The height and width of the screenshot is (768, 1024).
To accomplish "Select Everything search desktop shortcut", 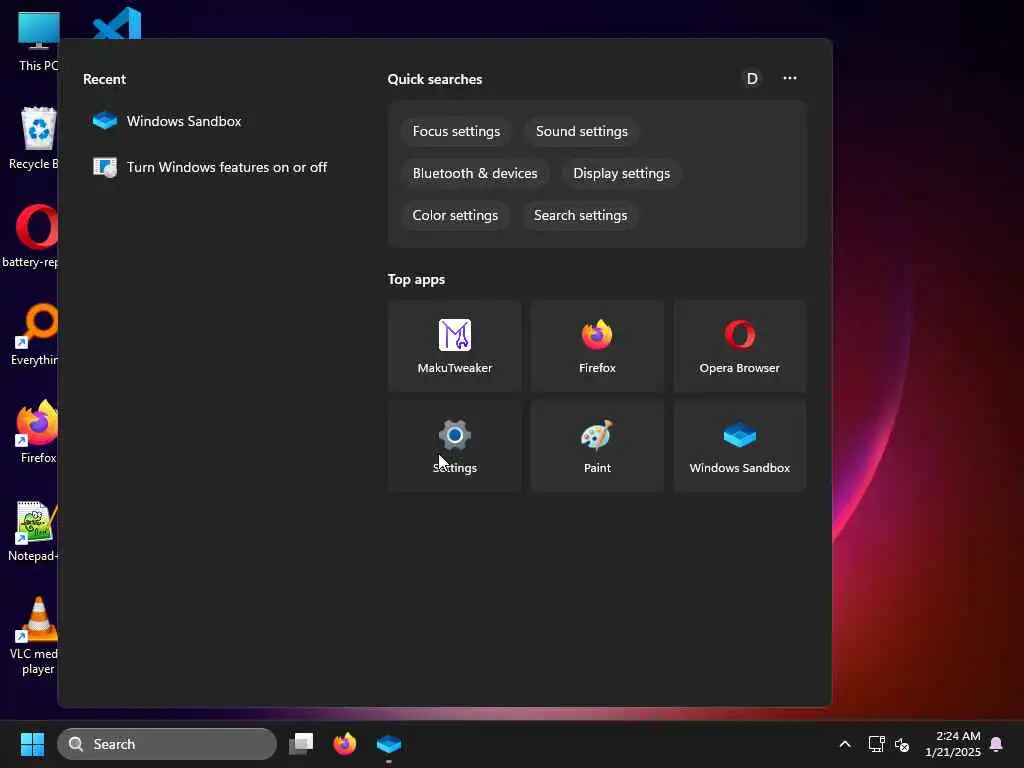I will click(36, 334).
